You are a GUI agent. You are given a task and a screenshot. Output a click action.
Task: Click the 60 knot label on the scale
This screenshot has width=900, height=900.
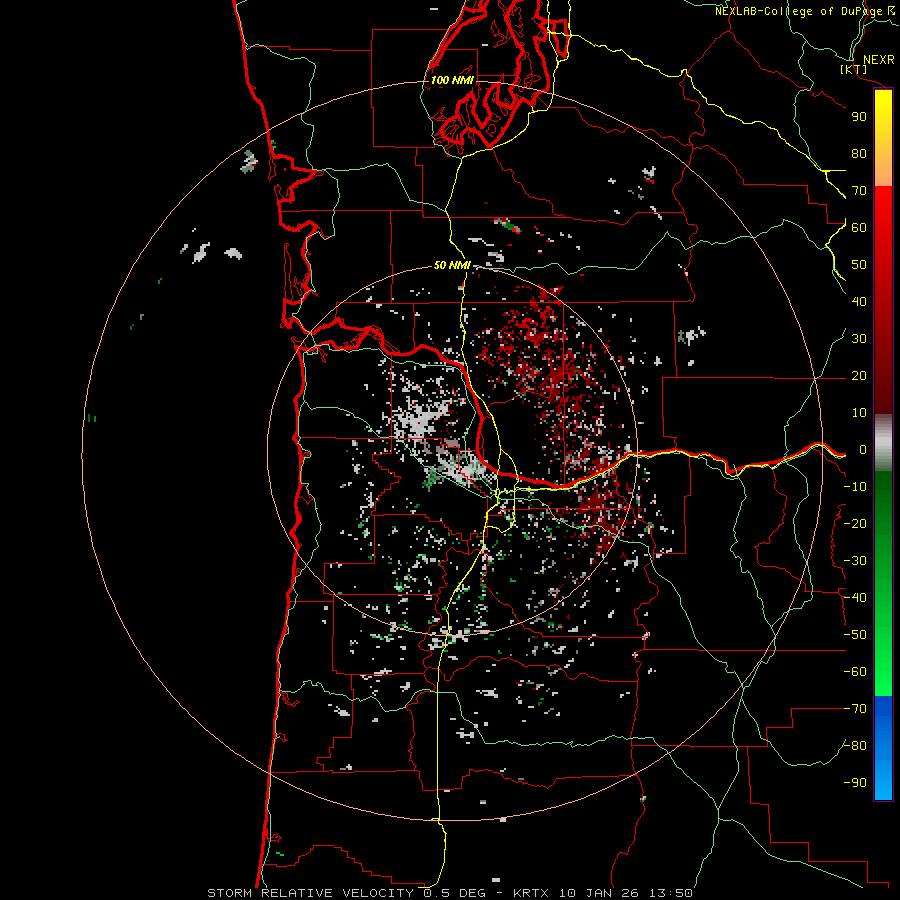[859, 227]
